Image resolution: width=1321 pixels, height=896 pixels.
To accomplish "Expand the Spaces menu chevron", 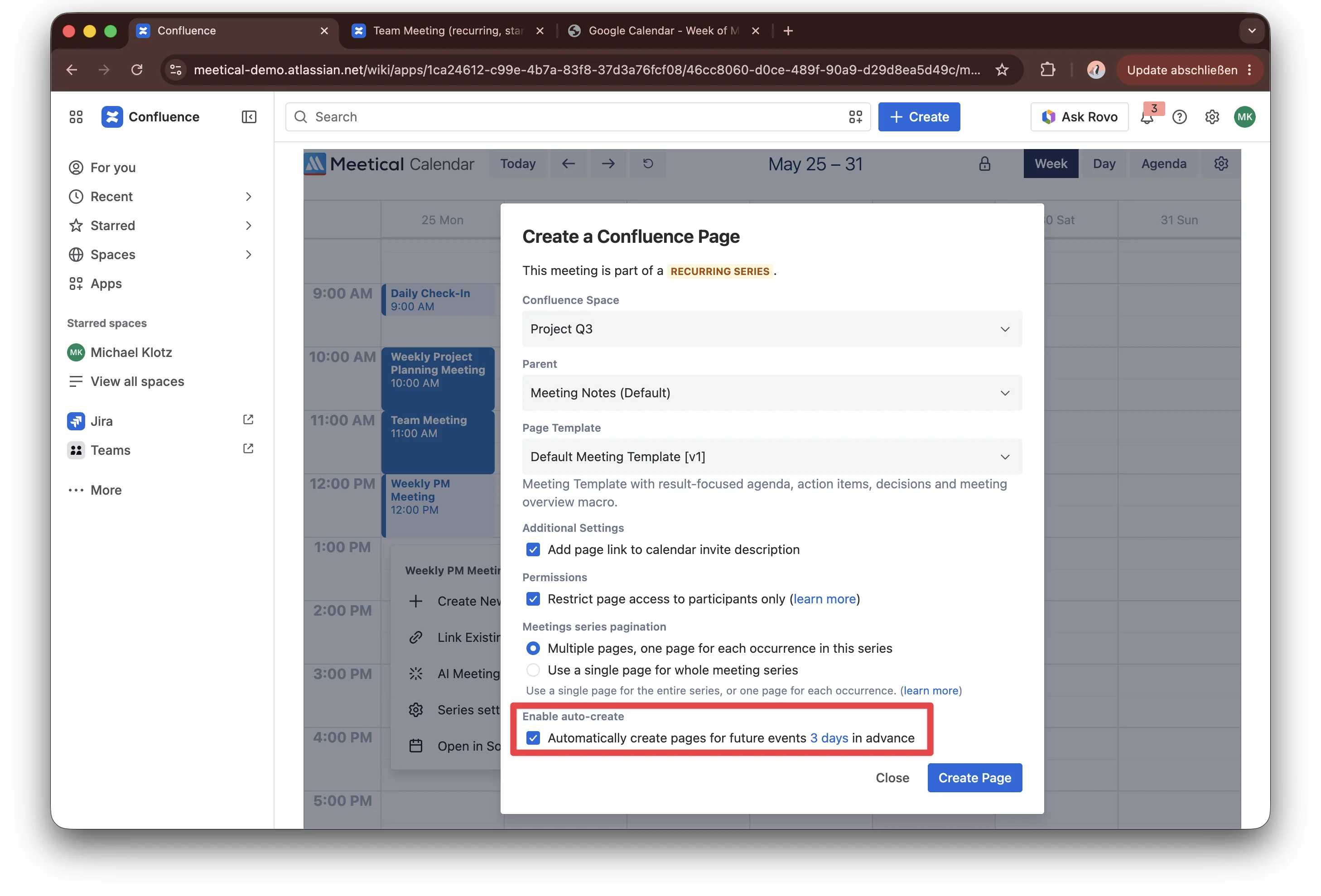I will (248, 255).
